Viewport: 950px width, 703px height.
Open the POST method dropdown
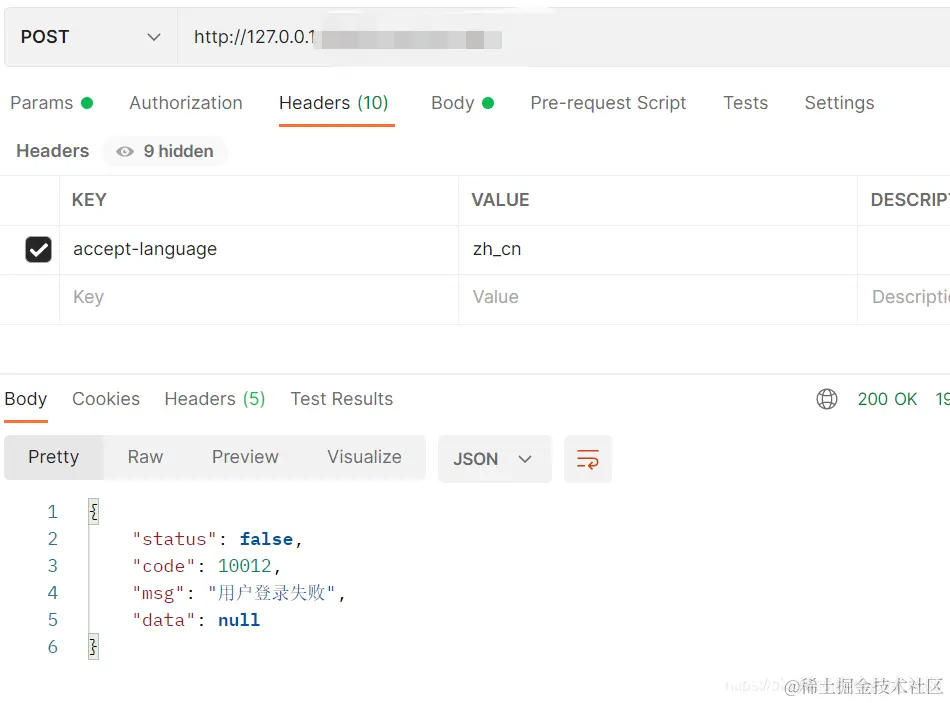pos(91,37)
